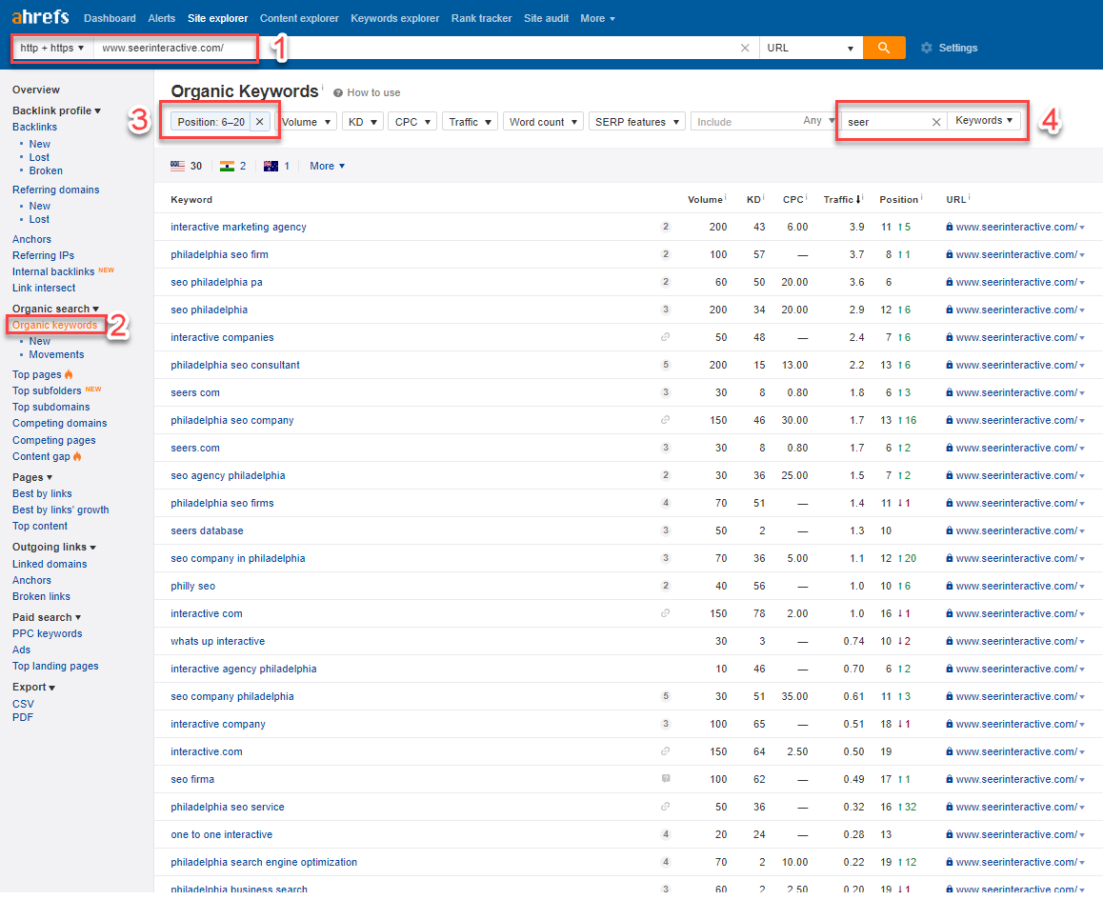Sort table by Traffic column header
The height and width of the screenshot is (900, 1103).
coord(841,200)
